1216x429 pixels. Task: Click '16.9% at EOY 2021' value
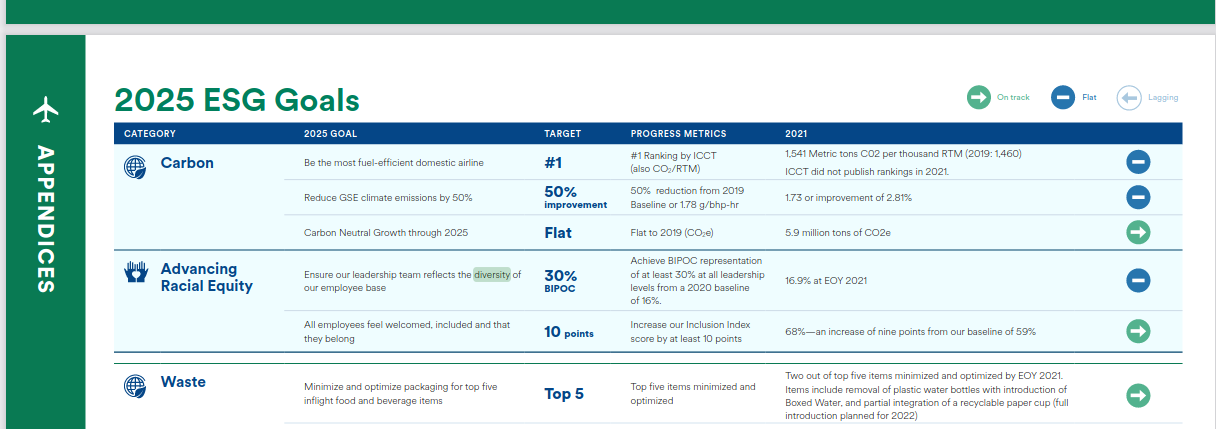825,281
